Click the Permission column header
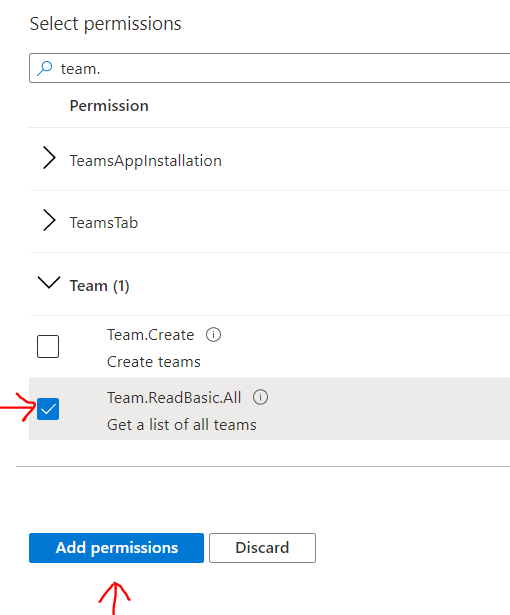Screen dimensions: 510x615 point(109,106)
